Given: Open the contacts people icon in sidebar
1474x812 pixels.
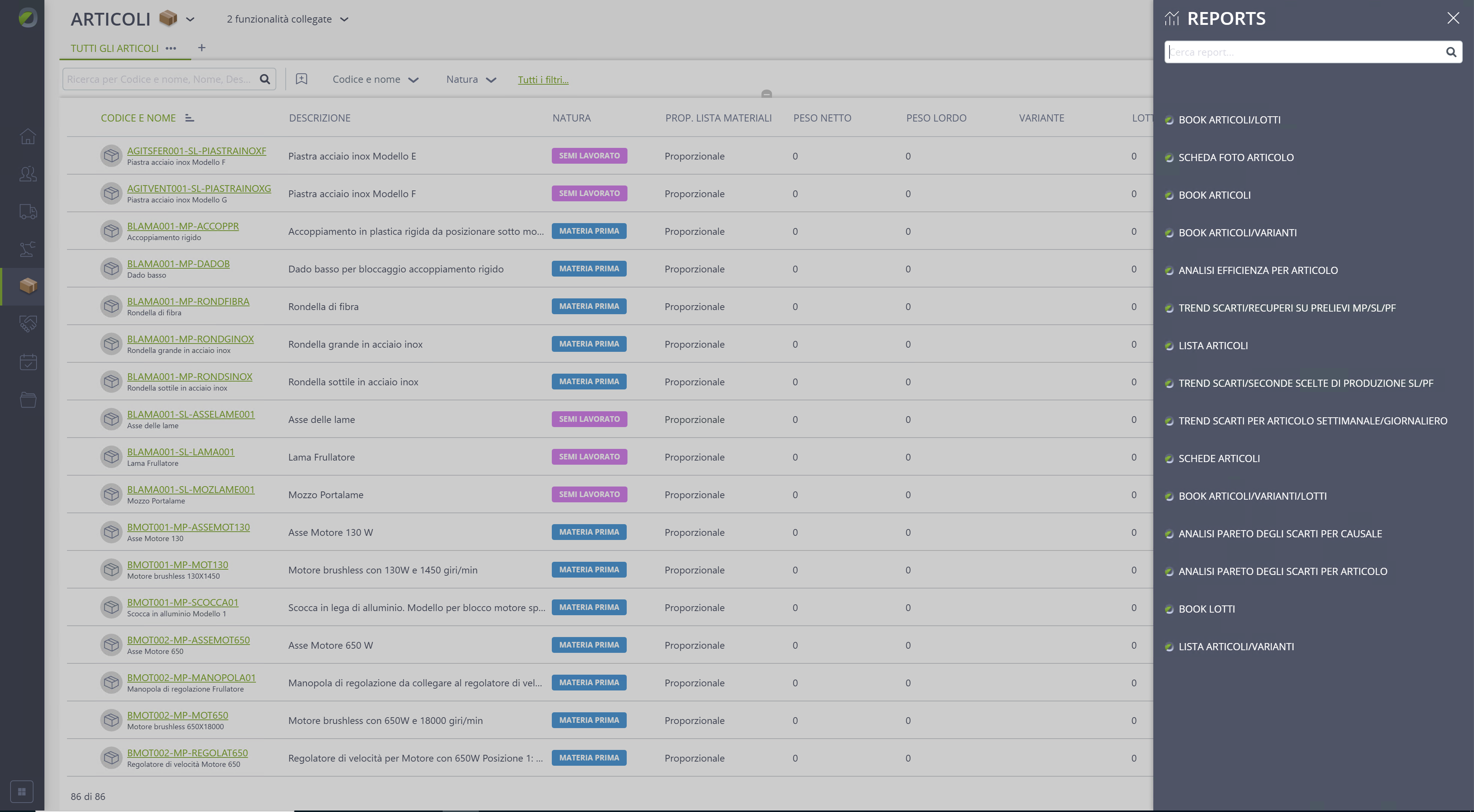Looking at the screenshot, I should [x=27, y=174].
